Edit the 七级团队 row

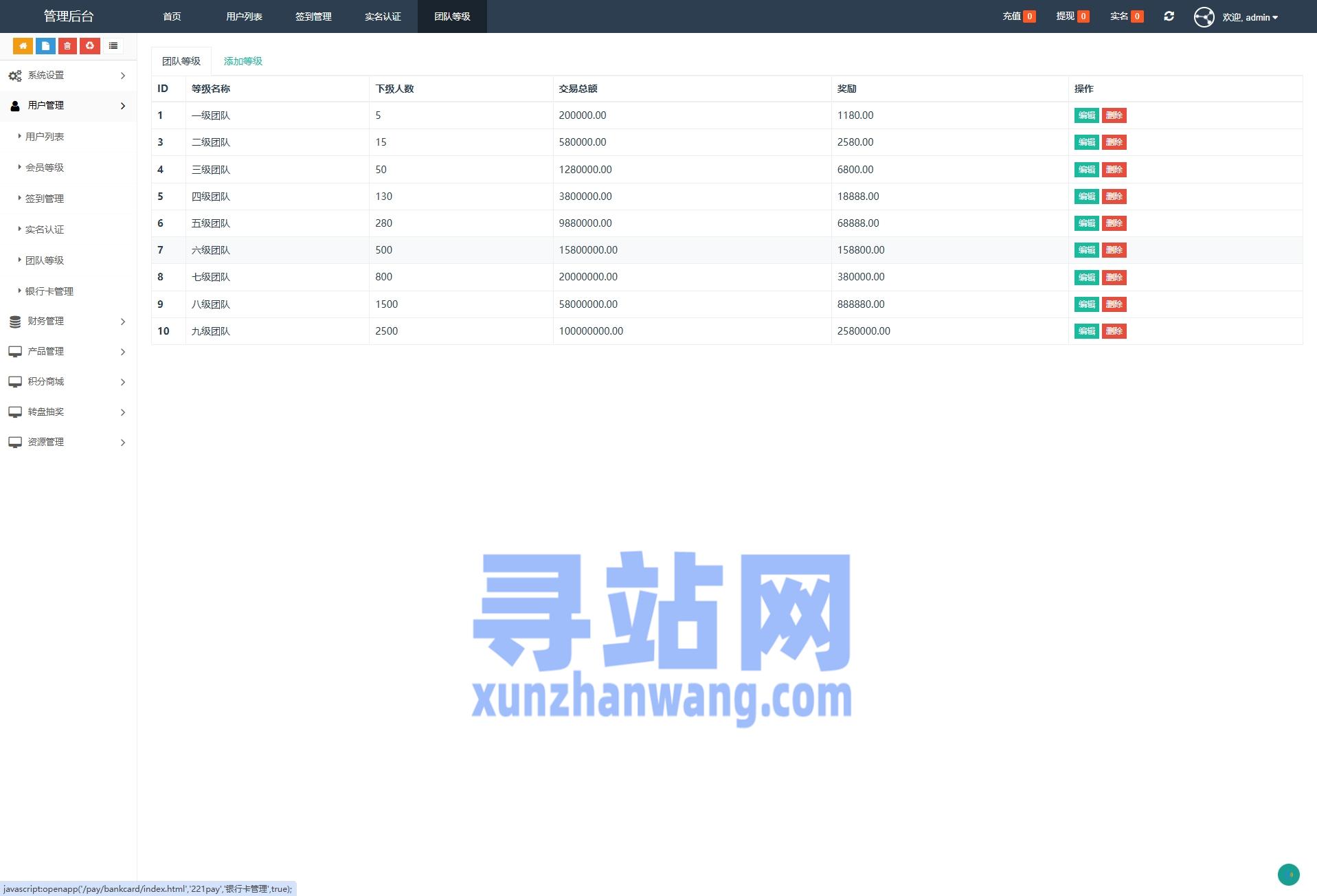pos(1087,278)
